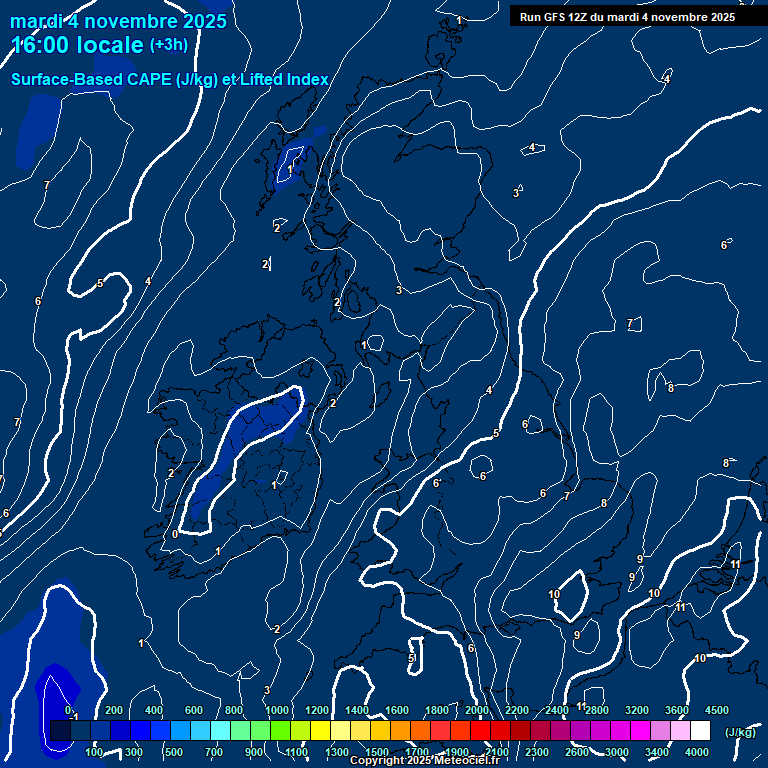Screen dimensions: 768x768
Task: Click the '1800' label above the color scale
Action: tap(437, 710)
